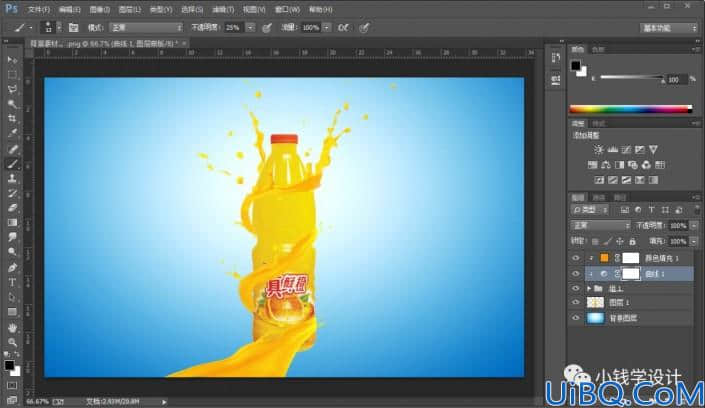
Task: Hide the 图层 1 layer
Action: coord(576,303)
